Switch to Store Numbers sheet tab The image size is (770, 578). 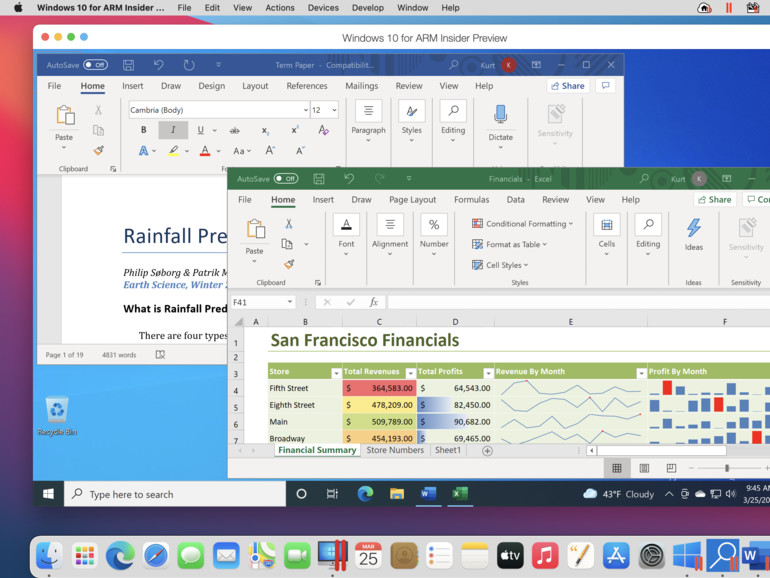(x=395, y=450)
